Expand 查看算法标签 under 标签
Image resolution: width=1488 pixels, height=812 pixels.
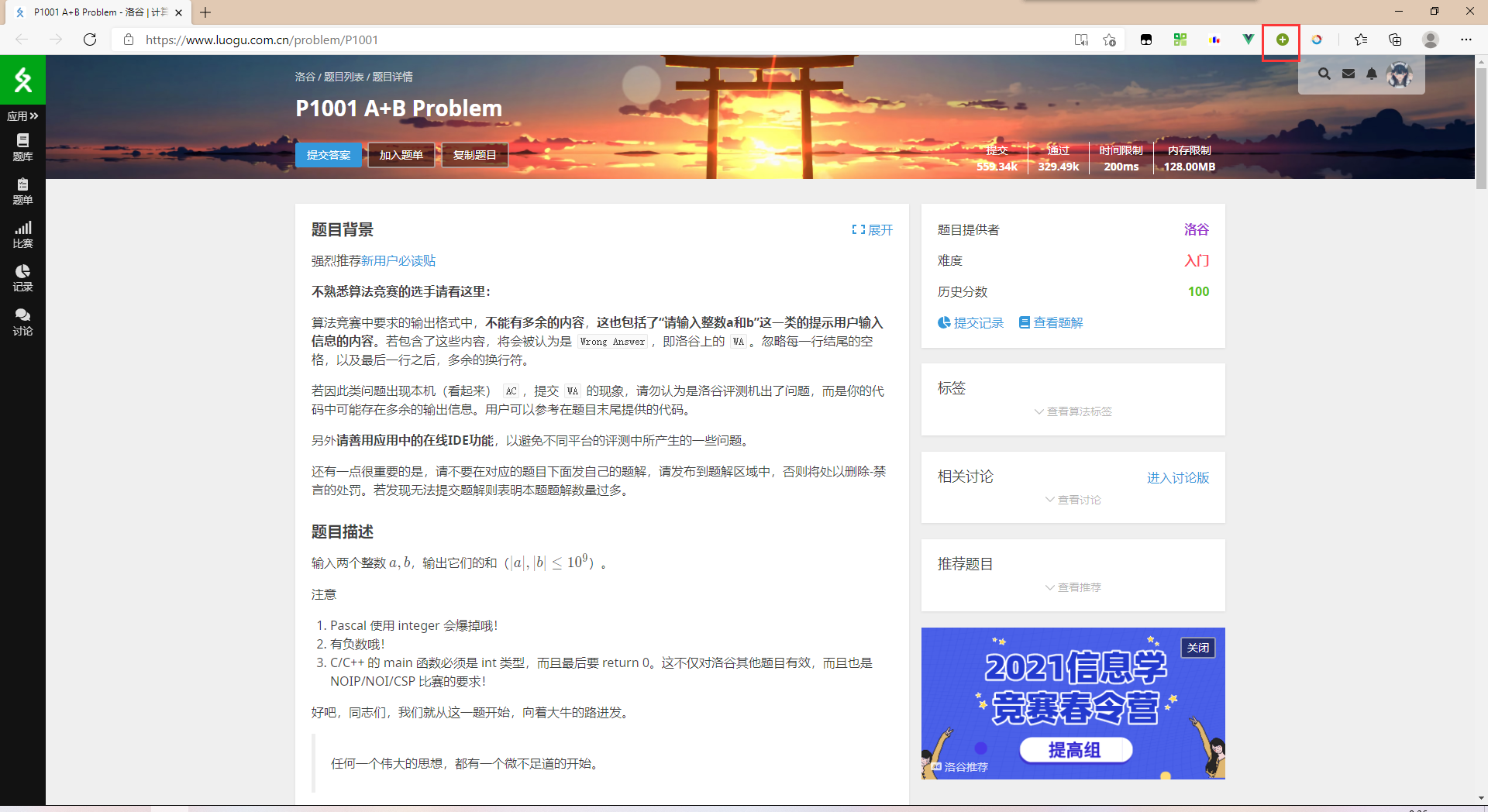point(1073,411)
